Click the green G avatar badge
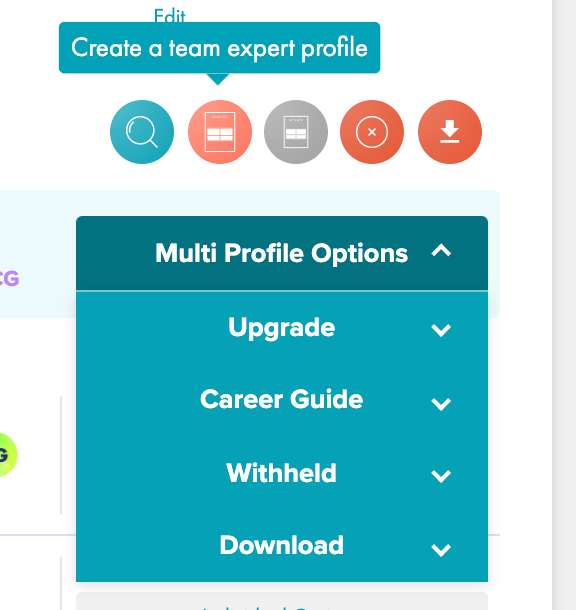Image resolution: width=576 pixels, height=610 pixels. (x=7, y=455)
